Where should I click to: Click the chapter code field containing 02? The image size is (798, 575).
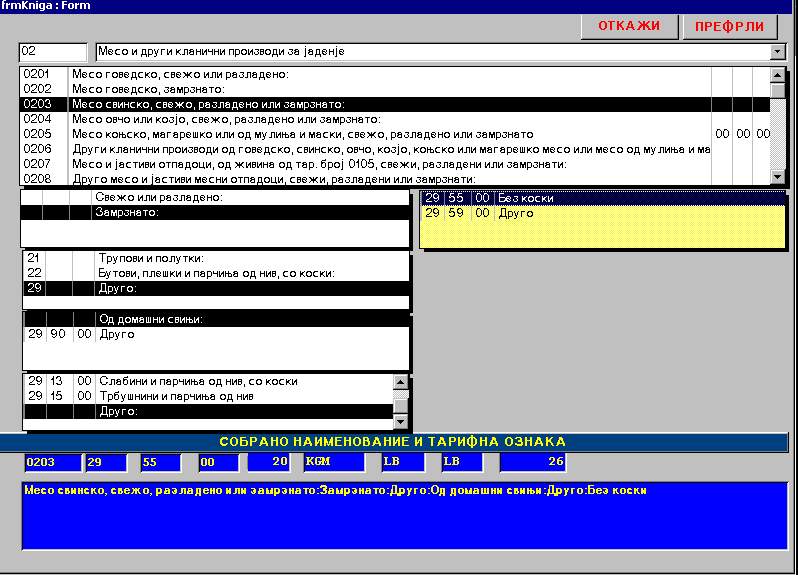[53, 52]
